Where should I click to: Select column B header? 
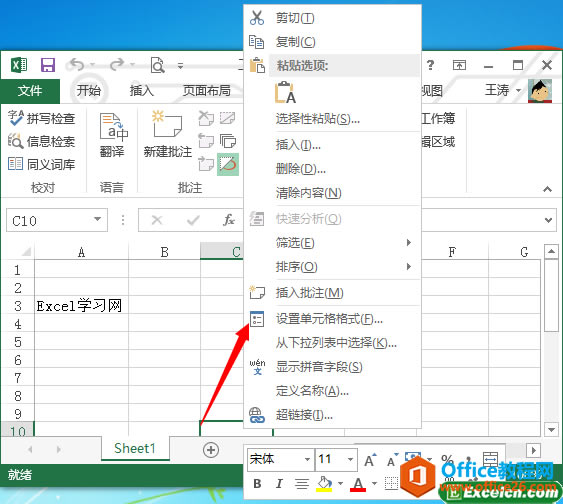pos(164,252)
